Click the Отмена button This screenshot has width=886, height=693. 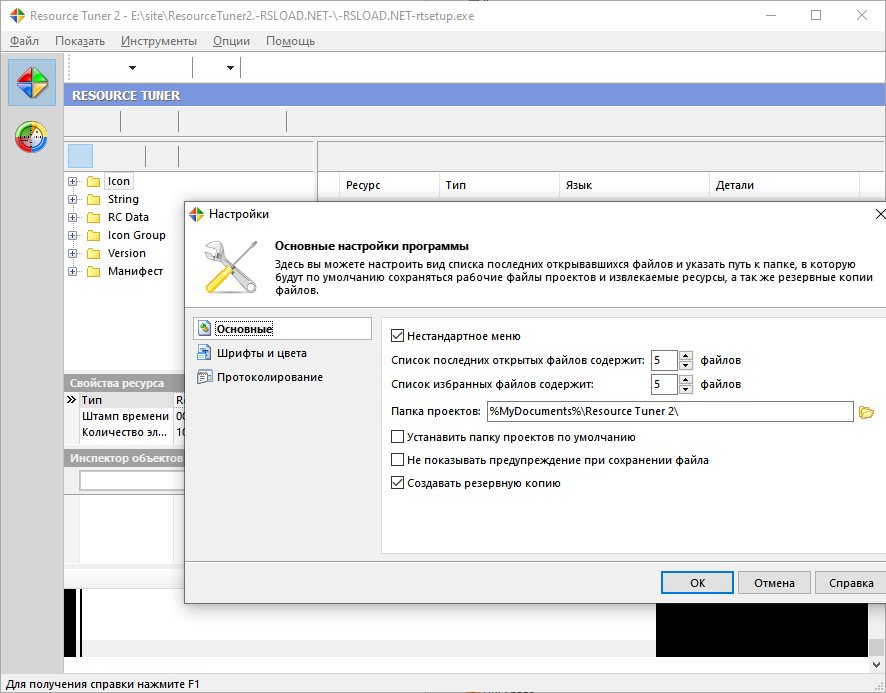(x=774, y=583)
